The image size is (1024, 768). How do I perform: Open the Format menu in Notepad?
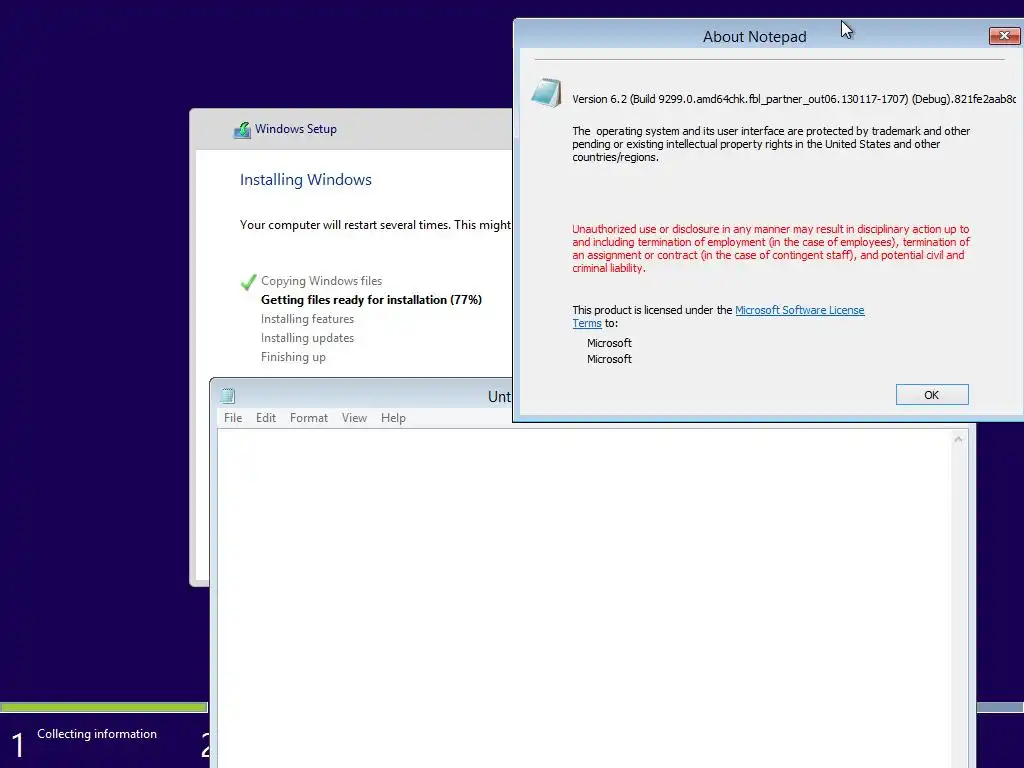tap(309, 418)
